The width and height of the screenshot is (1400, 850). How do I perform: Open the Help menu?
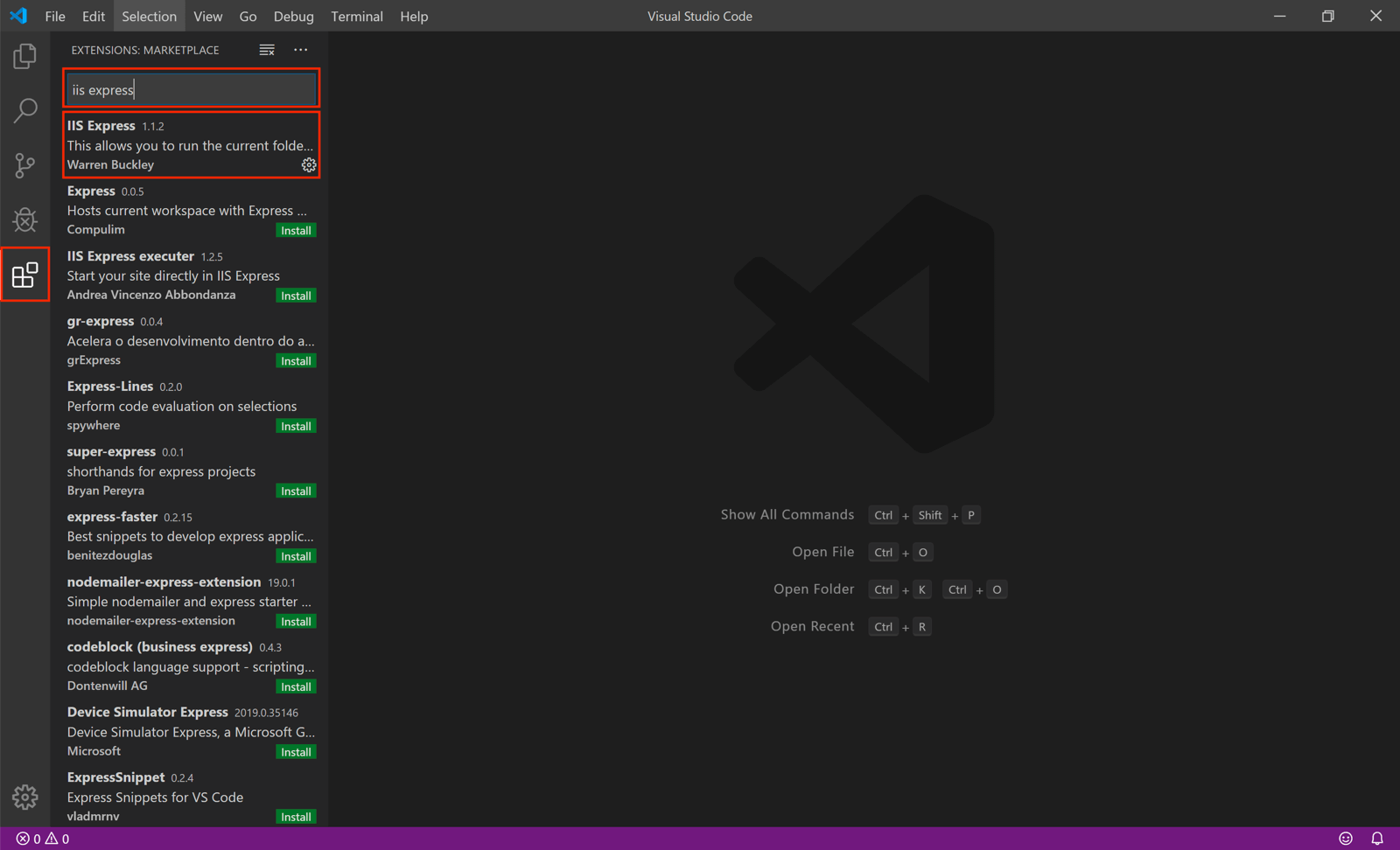click(414, 16)
